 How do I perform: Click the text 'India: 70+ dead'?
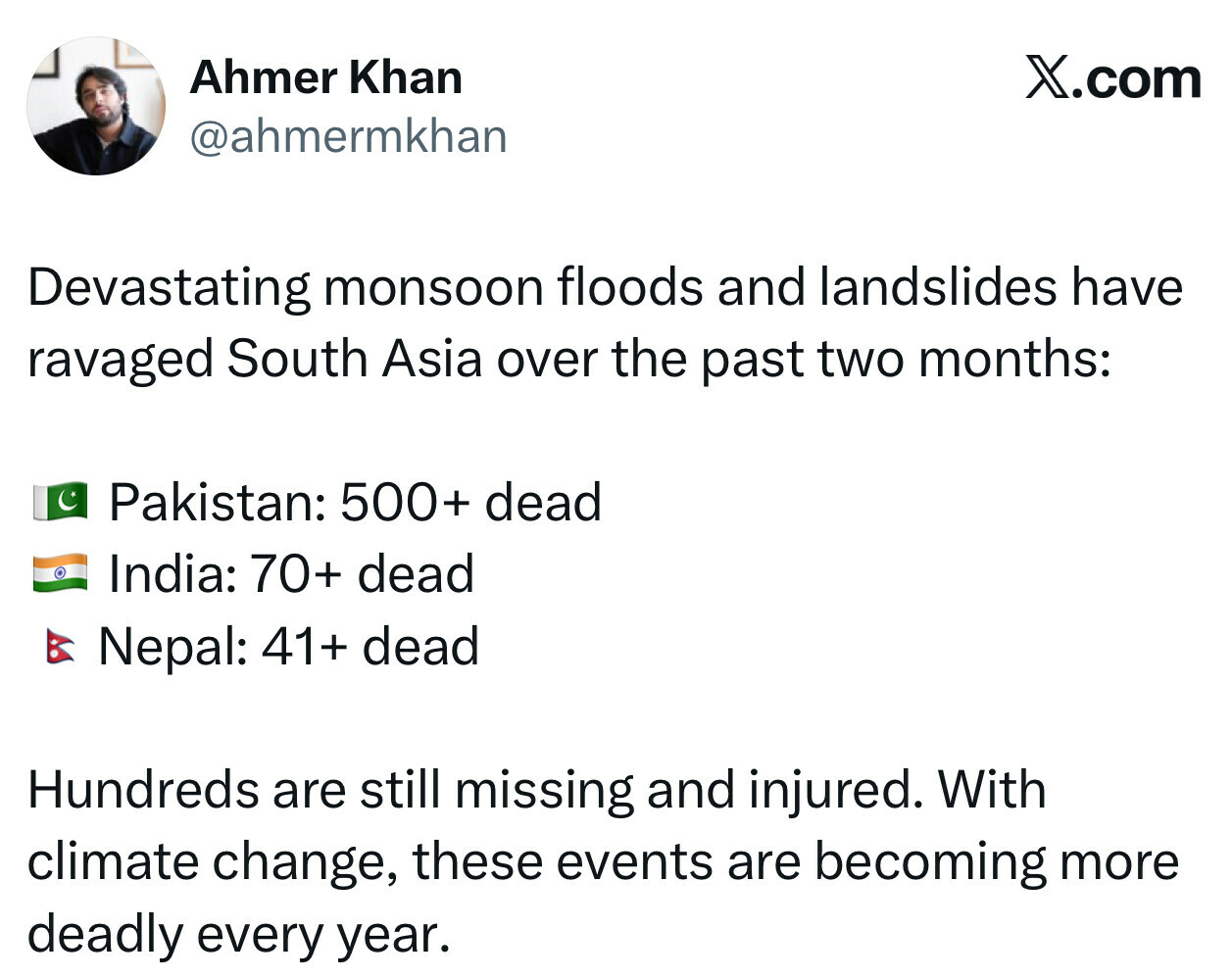(x=291, y=573)
